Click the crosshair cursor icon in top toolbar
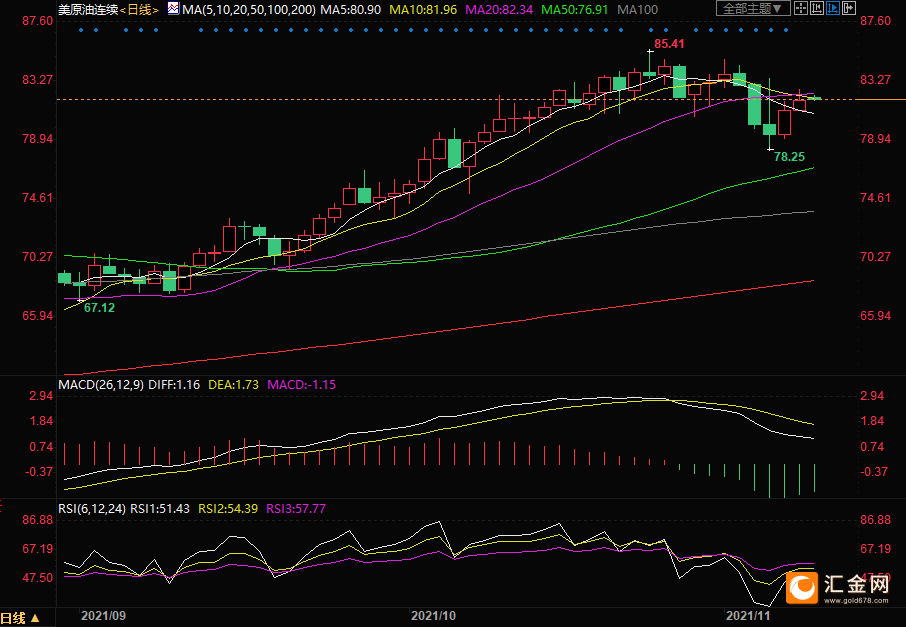 tap(801, 8)
